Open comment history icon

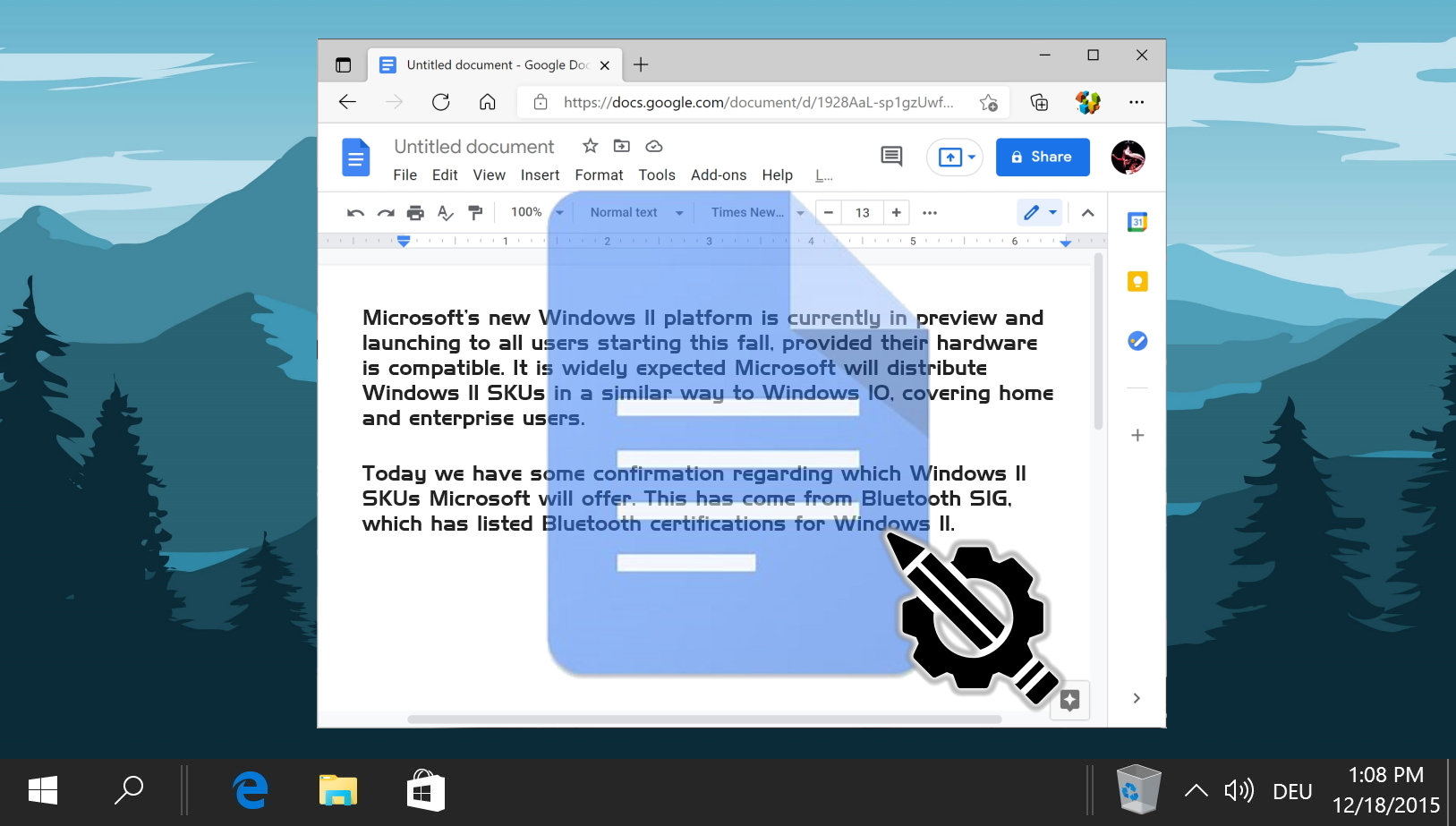click(891, 157)
